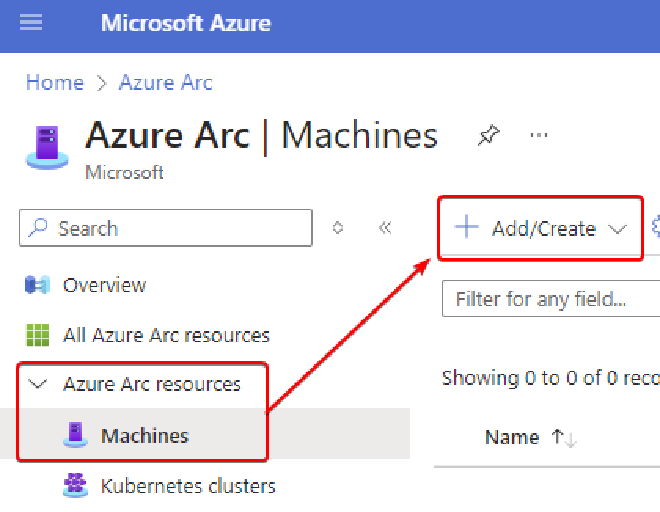660x512 pixels.
Task: Open the more options ellipsis
Action: [x=539, y=135]
